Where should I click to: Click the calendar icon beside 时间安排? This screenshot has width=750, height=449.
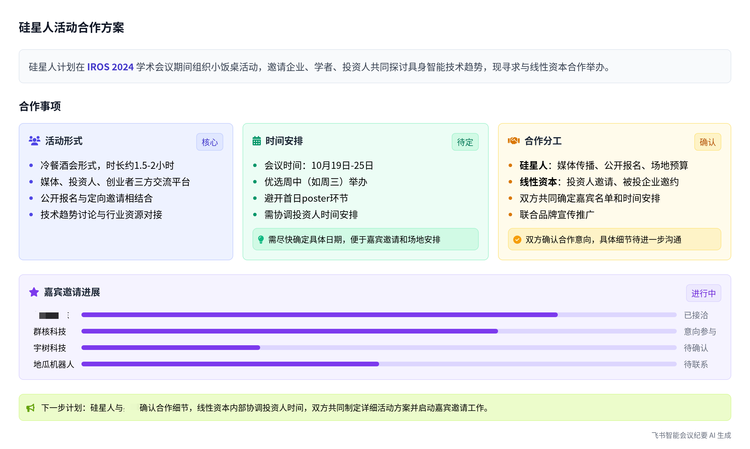pos(257,142)
